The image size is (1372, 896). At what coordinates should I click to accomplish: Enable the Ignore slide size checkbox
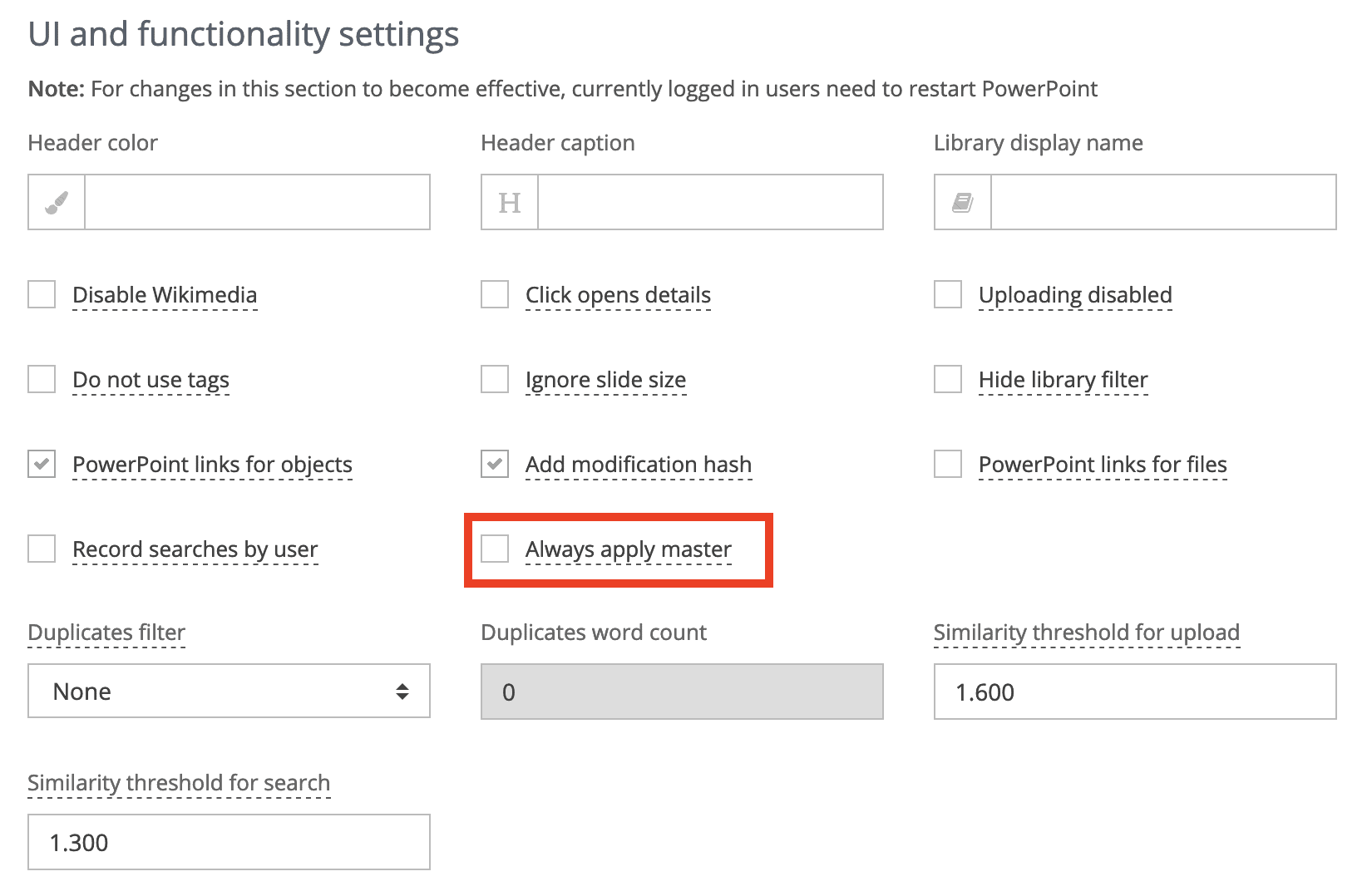(495, 379)
